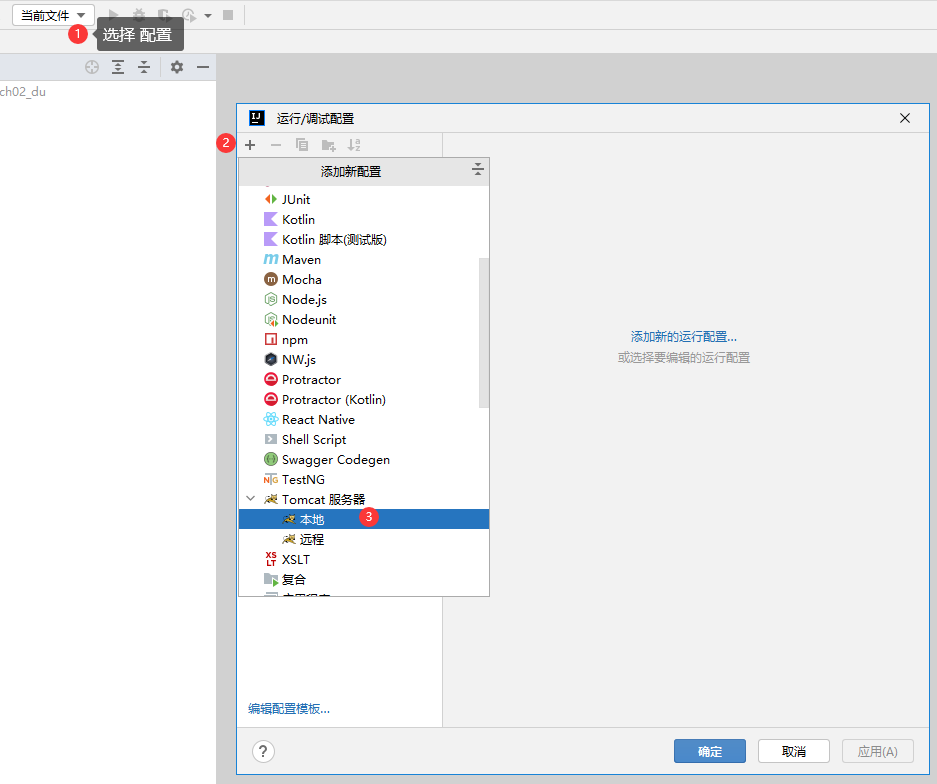Viewport: 937px width, 784px height.
Task: Choose Maven configuration type
Action: (x=301, y=259)
